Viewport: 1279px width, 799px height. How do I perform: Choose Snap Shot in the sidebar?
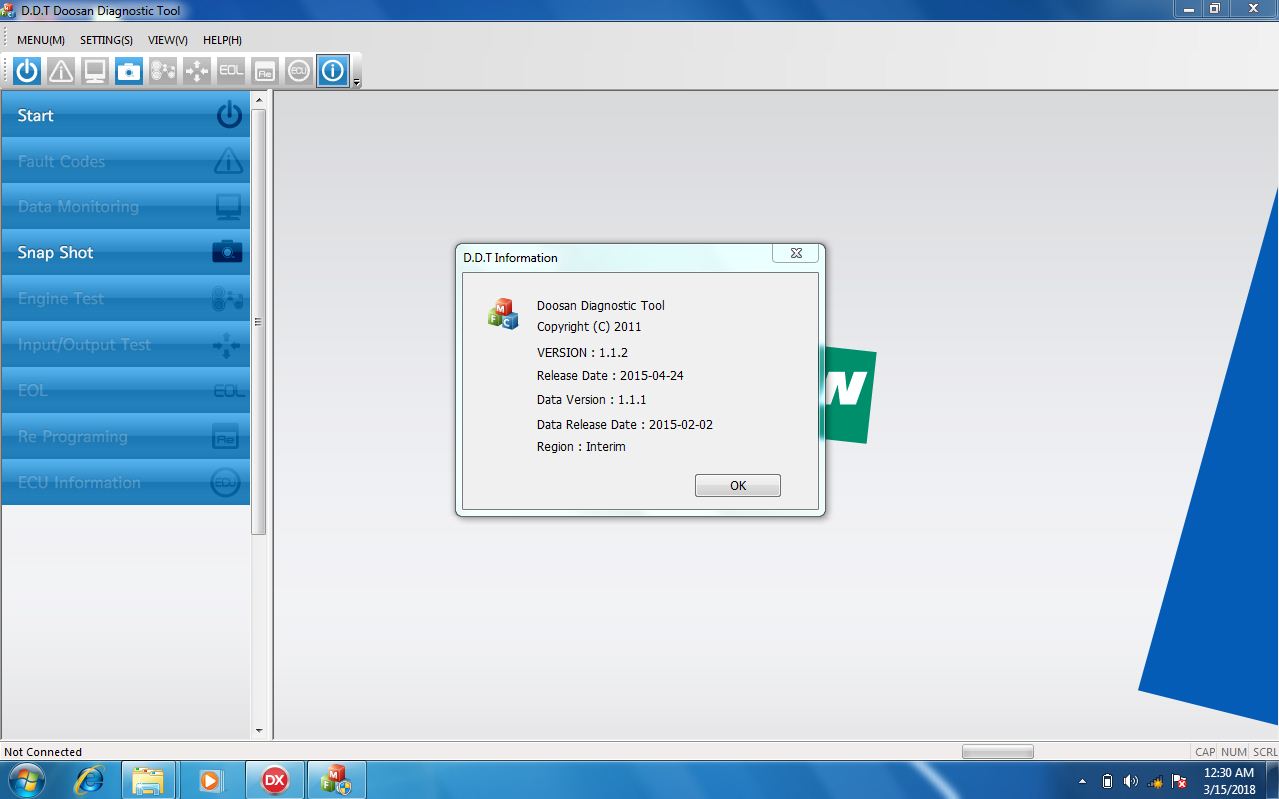[x=126, y=253]
